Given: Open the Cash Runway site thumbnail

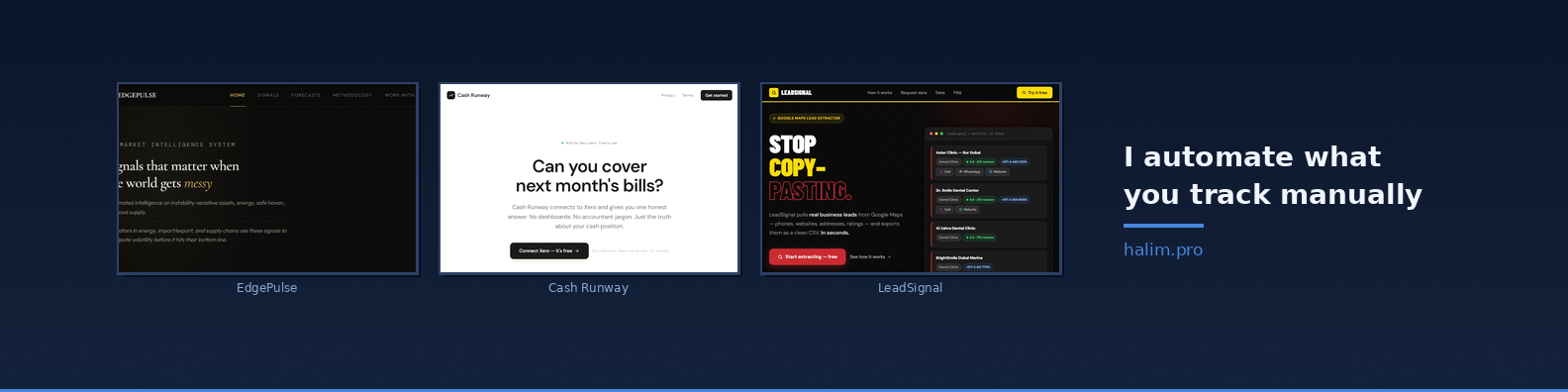Looking at the screenshot, I should point(589,178).
